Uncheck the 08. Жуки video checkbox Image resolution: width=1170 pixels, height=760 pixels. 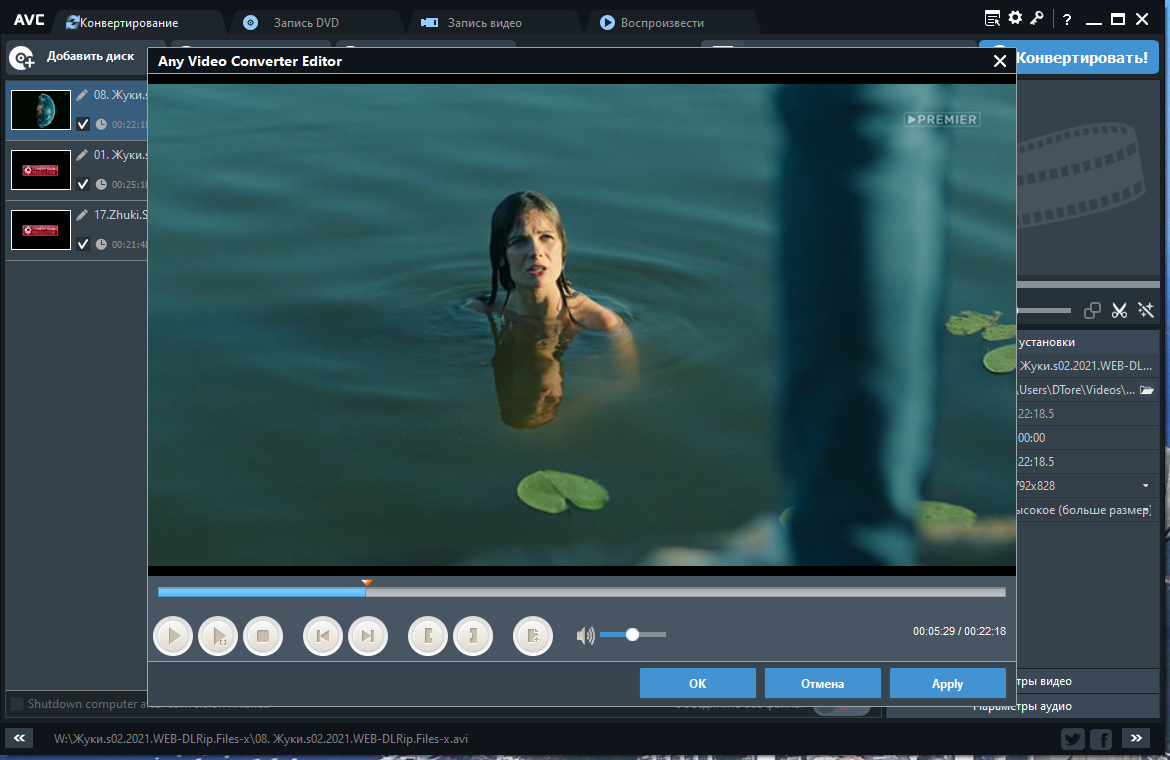pos(83,124)
